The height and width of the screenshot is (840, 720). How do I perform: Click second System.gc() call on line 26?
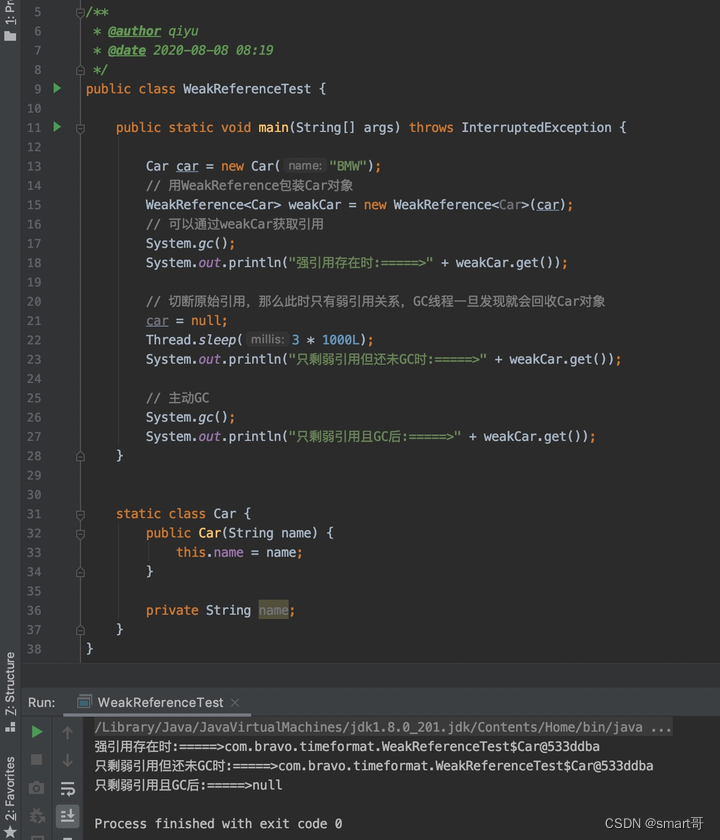[x=190, y=417]
